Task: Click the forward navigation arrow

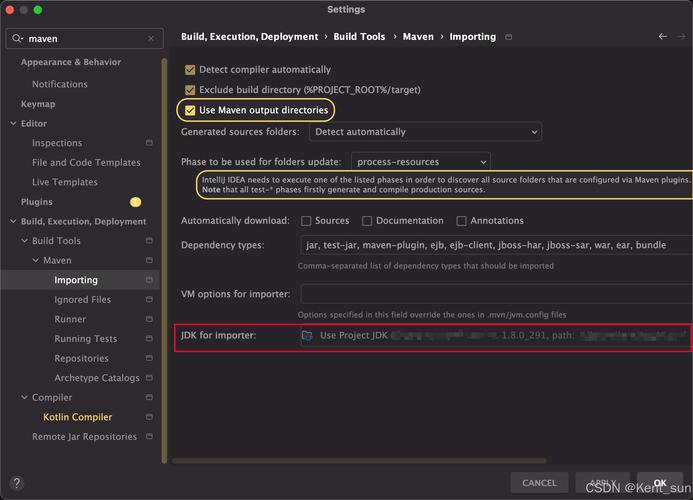Action: click(683, 37)
